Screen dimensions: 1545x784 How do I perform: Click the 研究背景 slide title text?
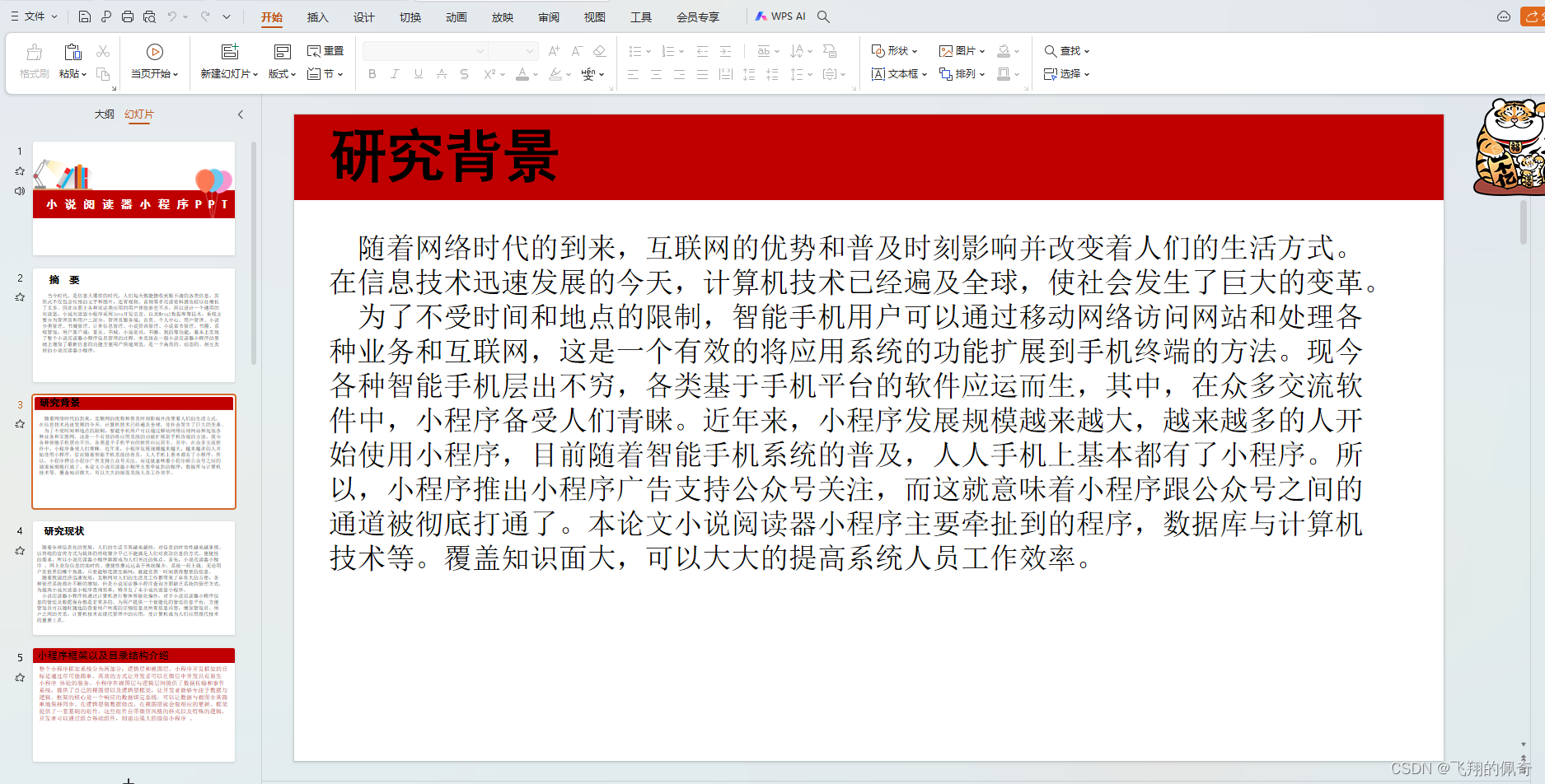coord(445,156)
